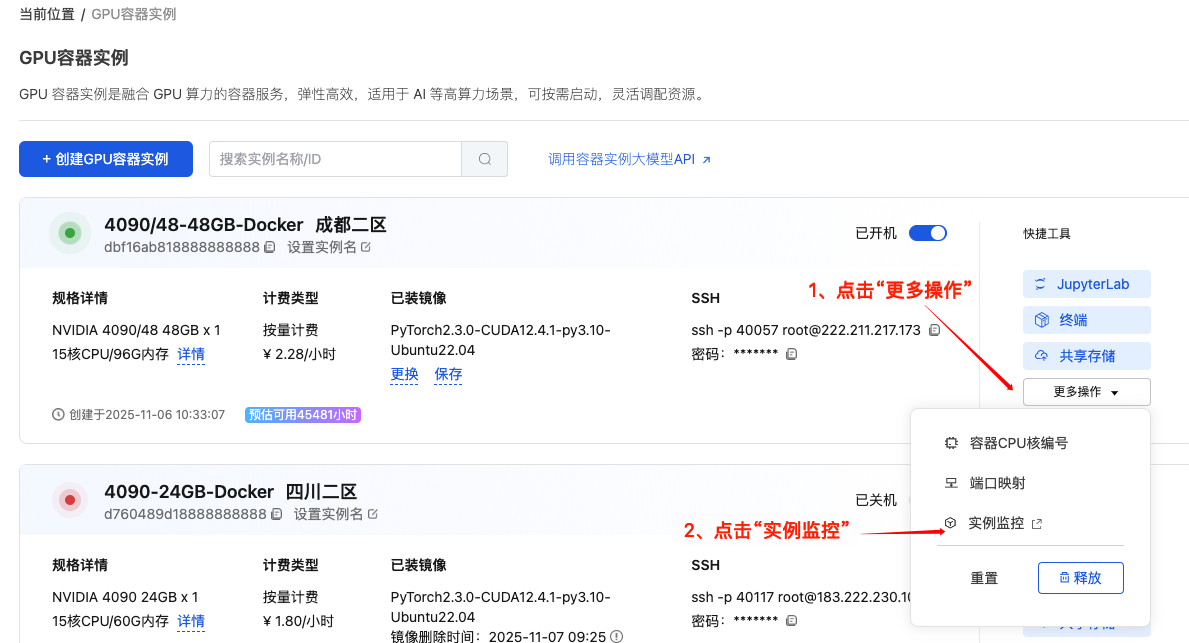Copy instance ID d760489d of 4090-24GB-Docker

(x=276, y=514)
